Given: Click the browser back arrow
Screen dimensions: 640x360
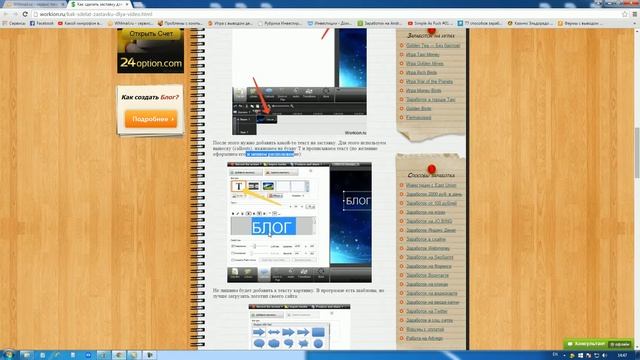Looking at the screenshot, I should pyautogui.click(x=6, y=14).
